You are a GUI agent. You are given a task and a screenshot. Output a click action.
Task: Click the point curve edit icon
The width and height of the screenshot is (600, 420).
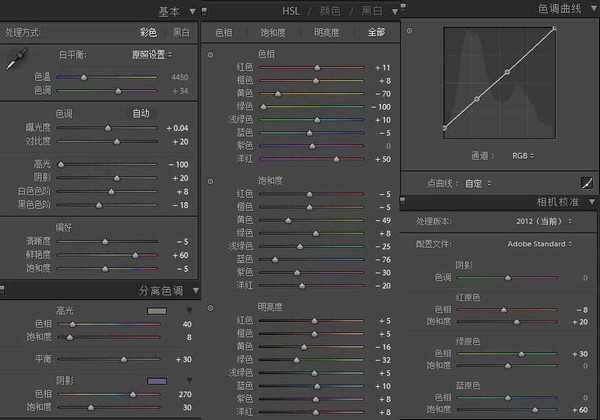[x=587, y=183]
